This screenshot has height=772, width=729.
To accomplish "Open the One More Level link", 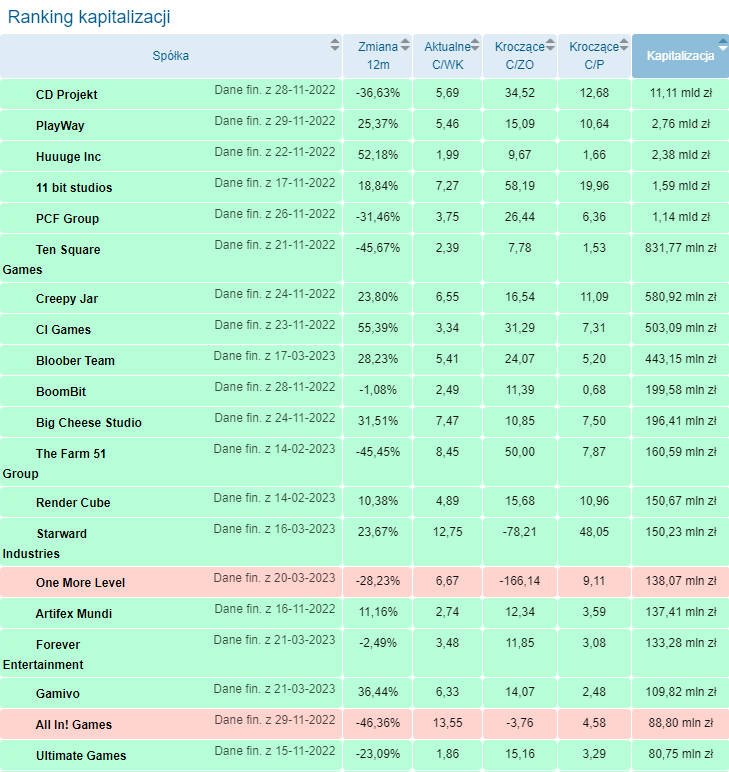I will pyautogui.click(x=80, y=583).
